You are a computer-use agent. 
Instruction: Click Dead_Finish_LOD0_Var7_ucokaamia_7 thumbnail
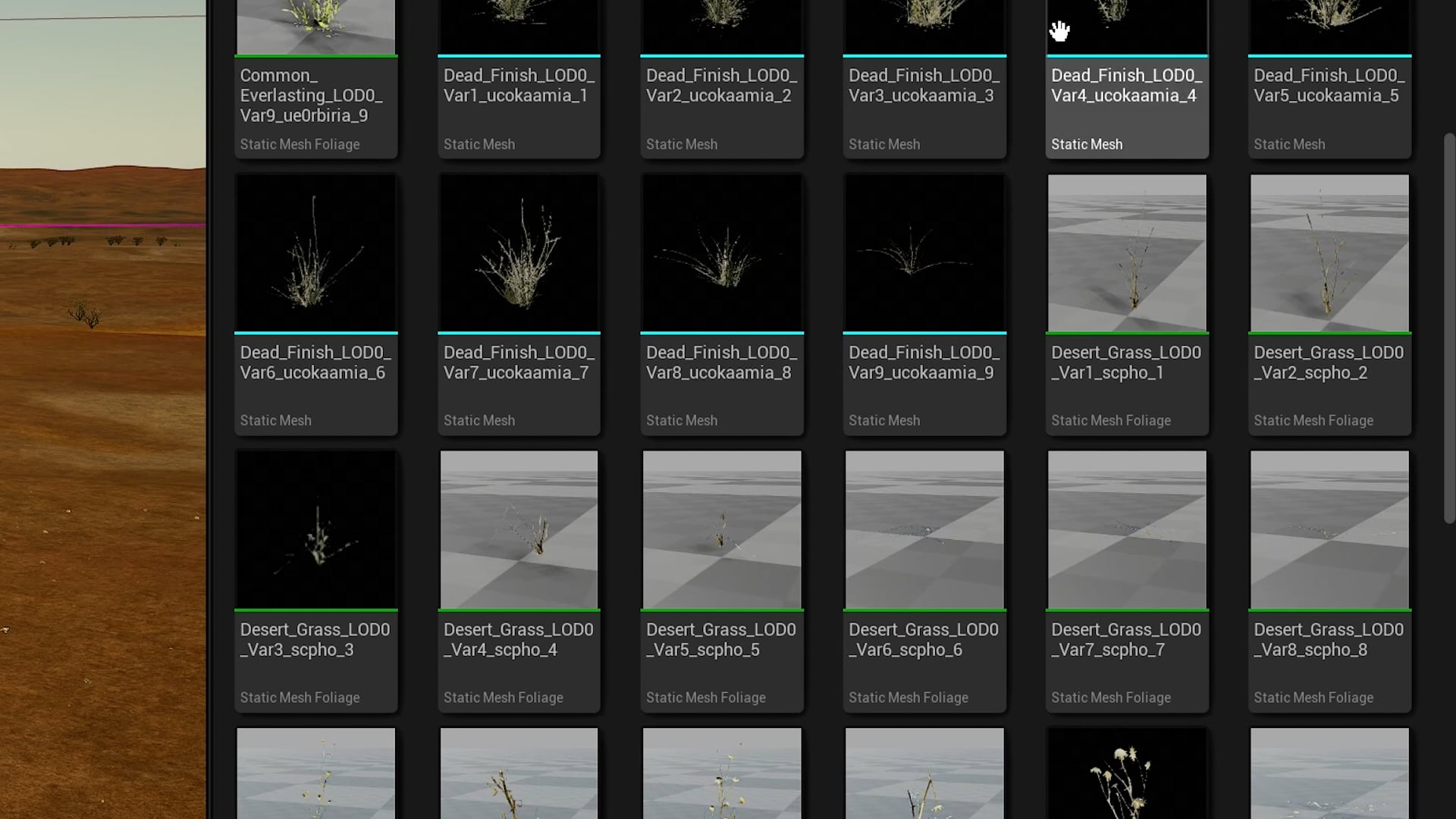(519, 253)
